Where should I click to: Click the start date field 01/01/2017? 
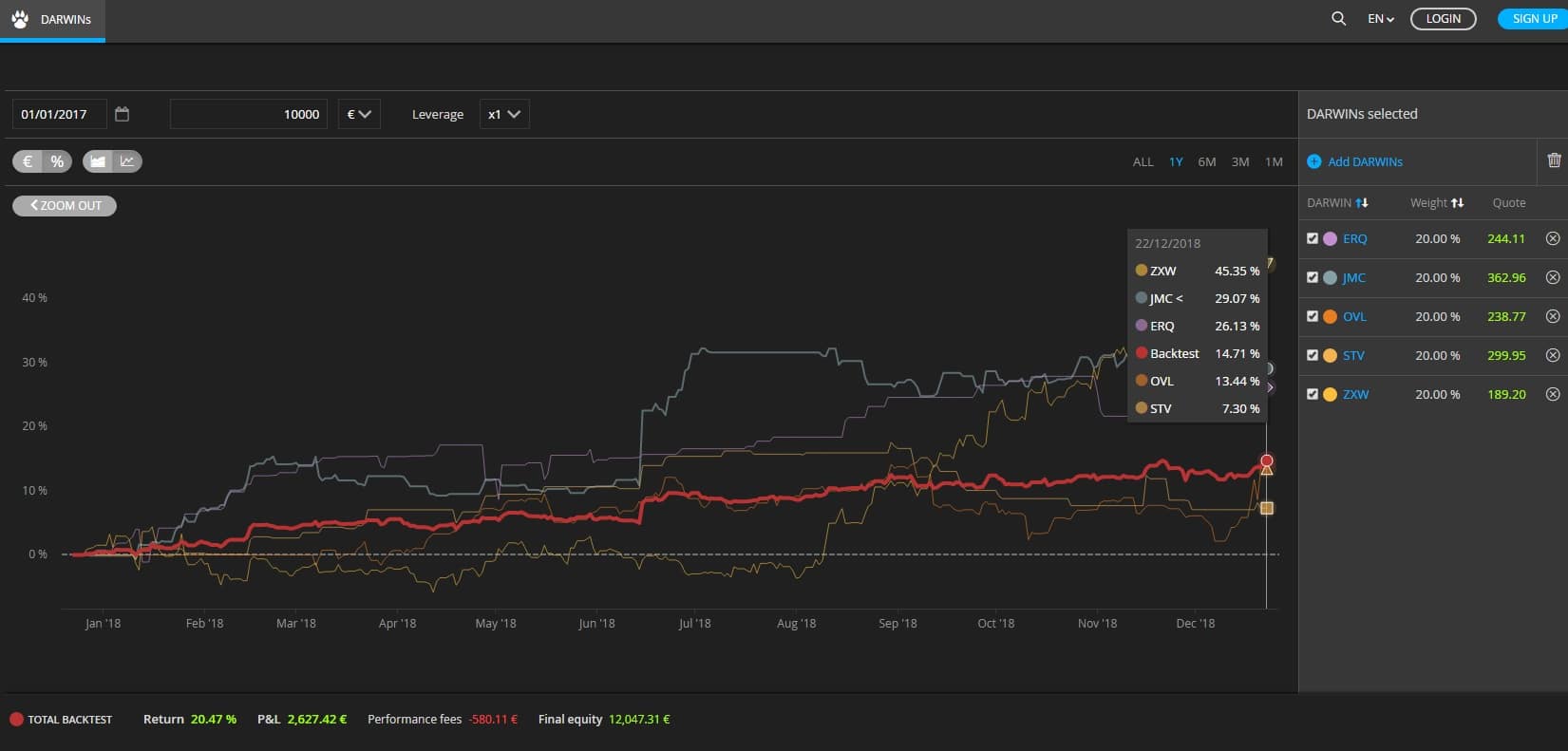coord(59,114)
